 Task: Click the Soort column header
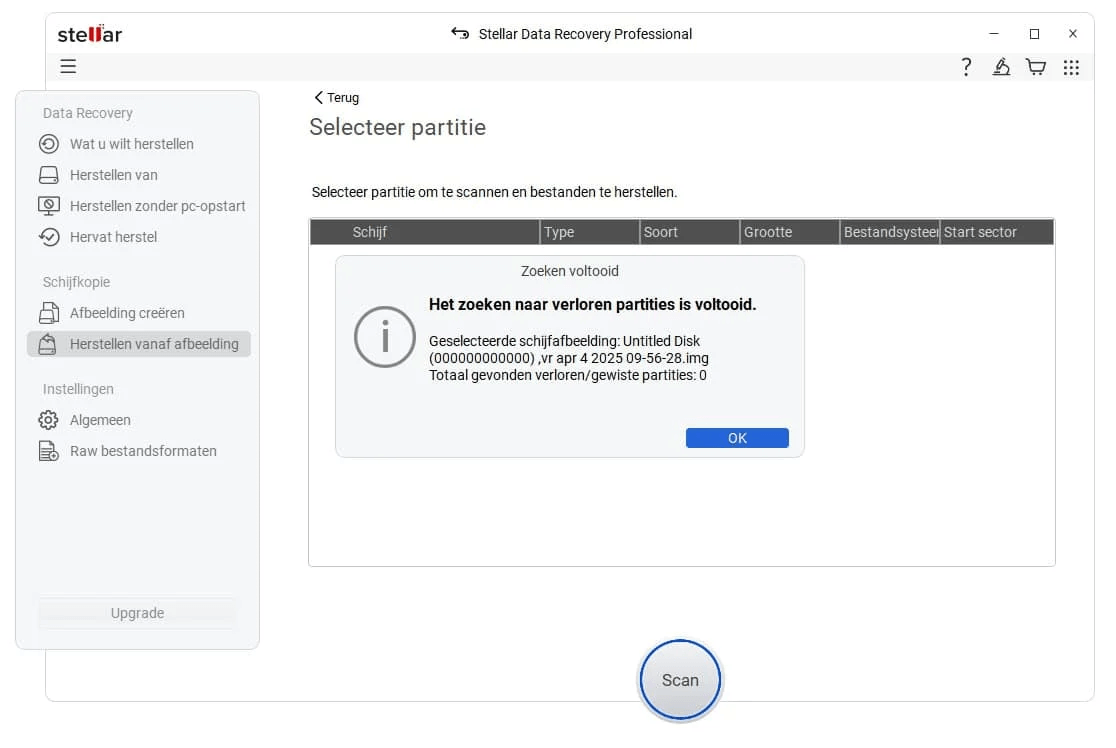point(689,232)
